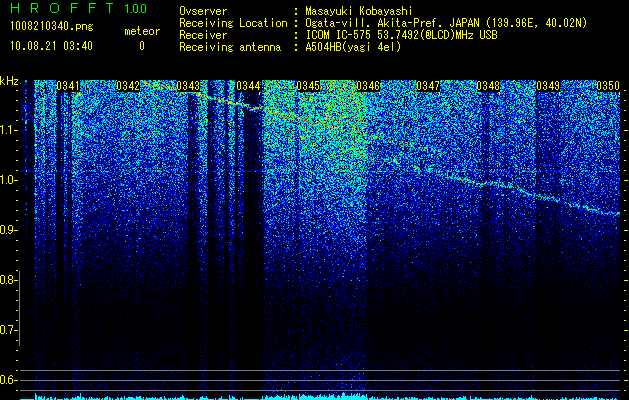Click the meteor count label
The image size is (629, 400).
point(142,31)
